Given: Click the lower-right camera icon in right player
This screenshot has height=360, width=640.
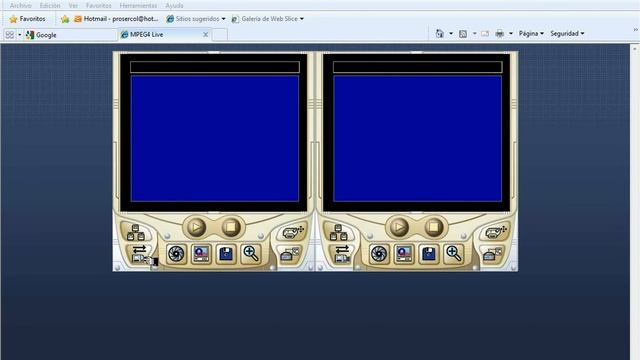Looking at the screenshot, I should pyautogui.click(x=492, y=254).
